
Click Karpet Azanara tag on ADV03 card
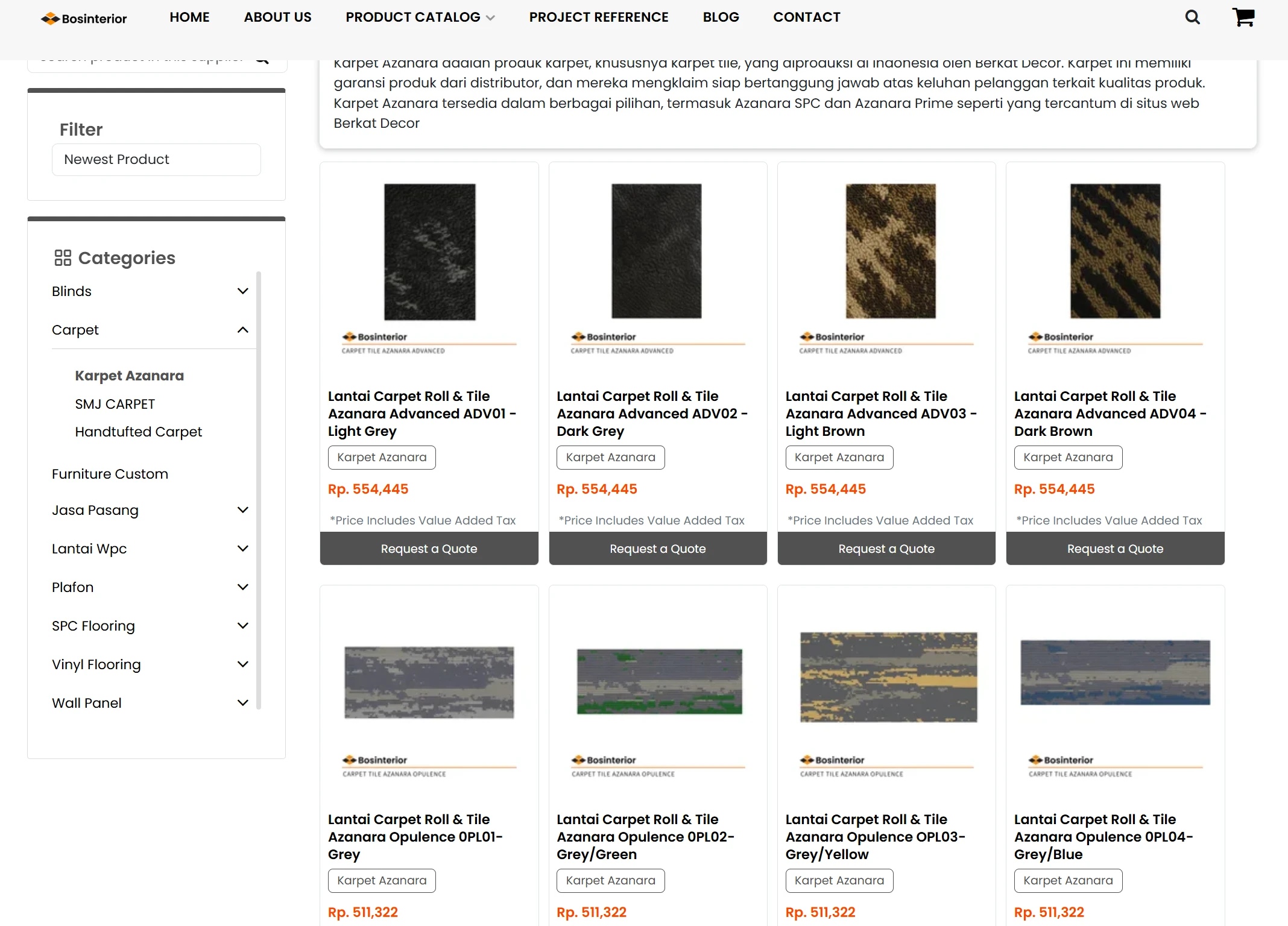[x=839, y=458]
